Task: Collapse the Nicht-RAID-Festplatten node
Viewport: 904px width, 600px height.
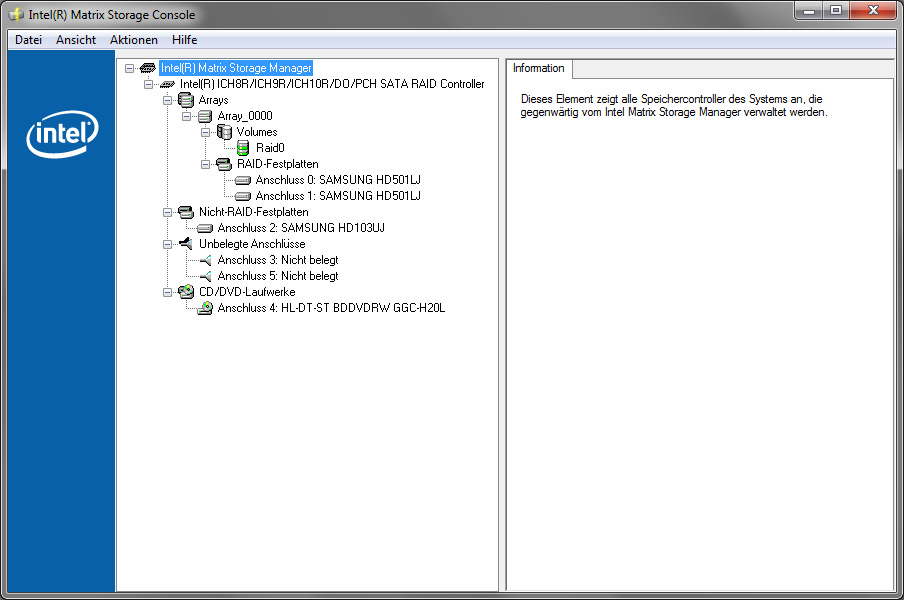Action: coord(167,212)
